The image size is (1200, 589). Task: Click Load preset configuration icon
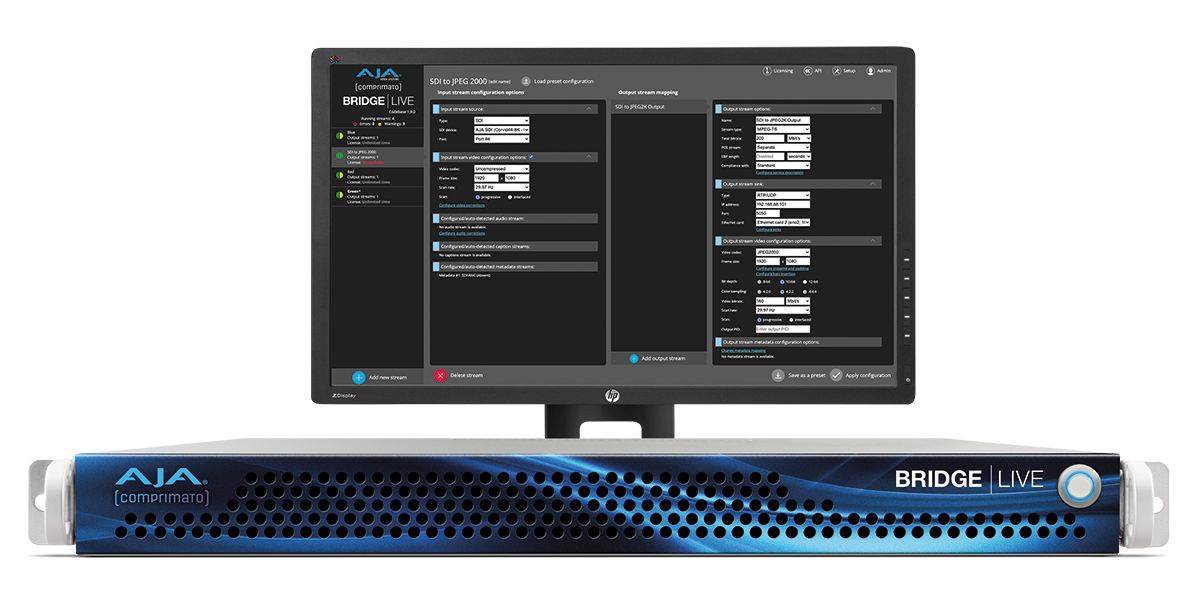coord(526,81)
